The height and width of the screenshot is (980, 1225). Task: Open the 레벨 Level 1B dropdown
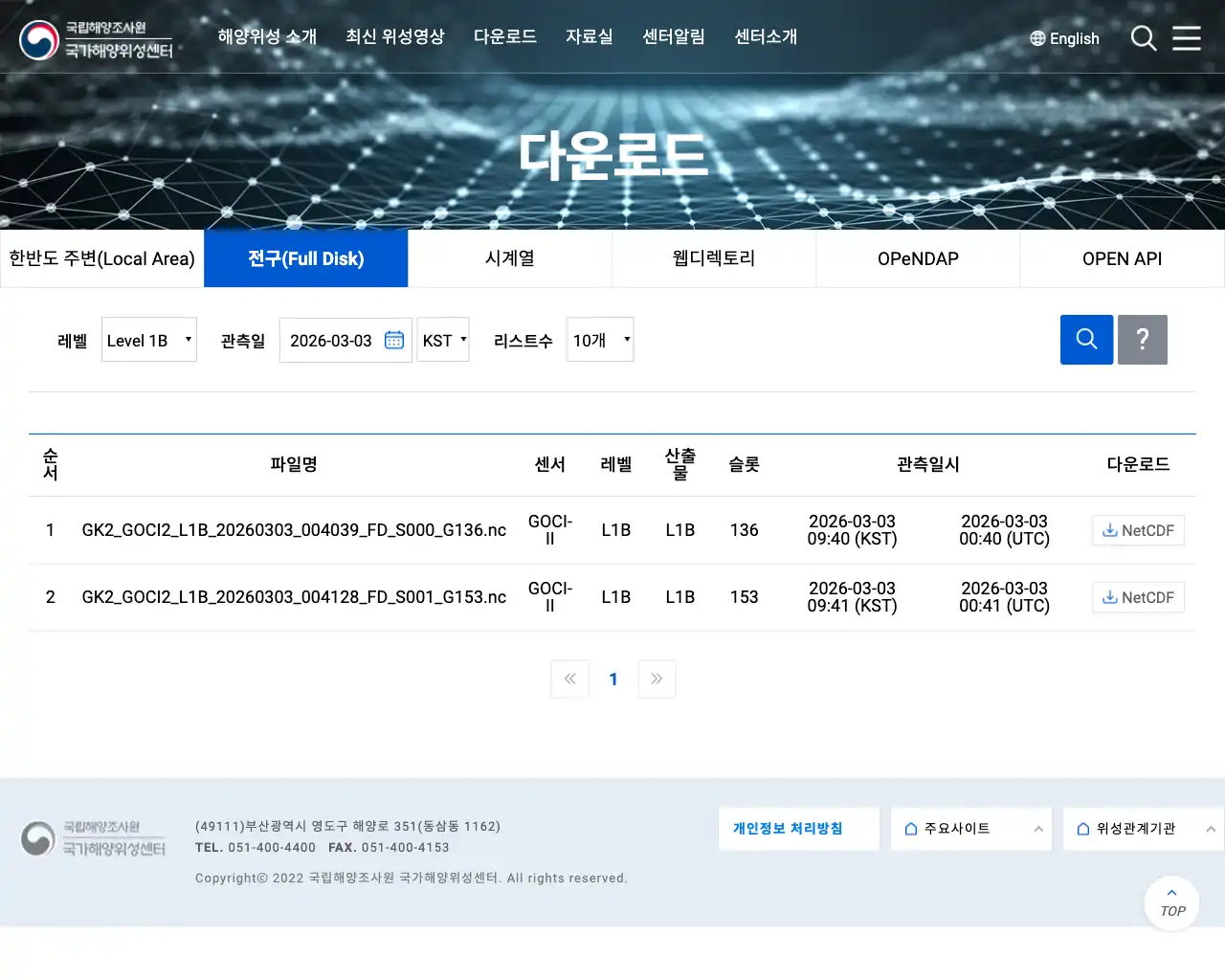(x=148, y=340)
